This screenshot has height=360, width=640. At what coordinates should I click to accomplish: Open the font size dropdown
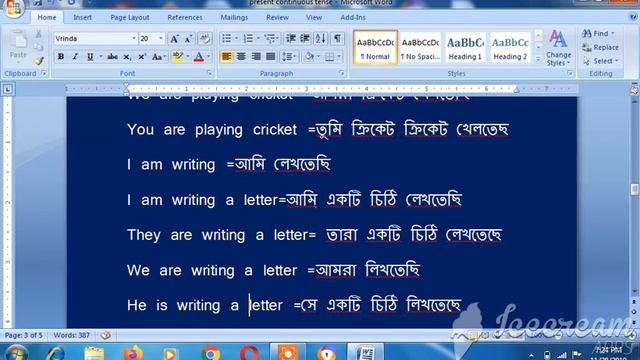tap(161, 38)
